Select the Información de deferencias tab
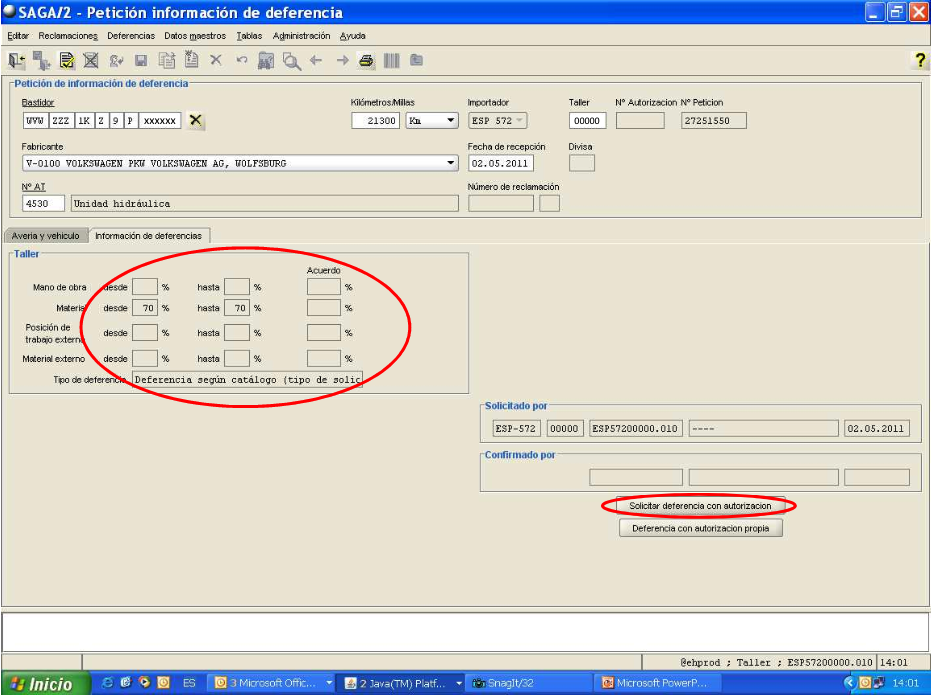Screen dimensions: 932x695 [x=149, y=235]
